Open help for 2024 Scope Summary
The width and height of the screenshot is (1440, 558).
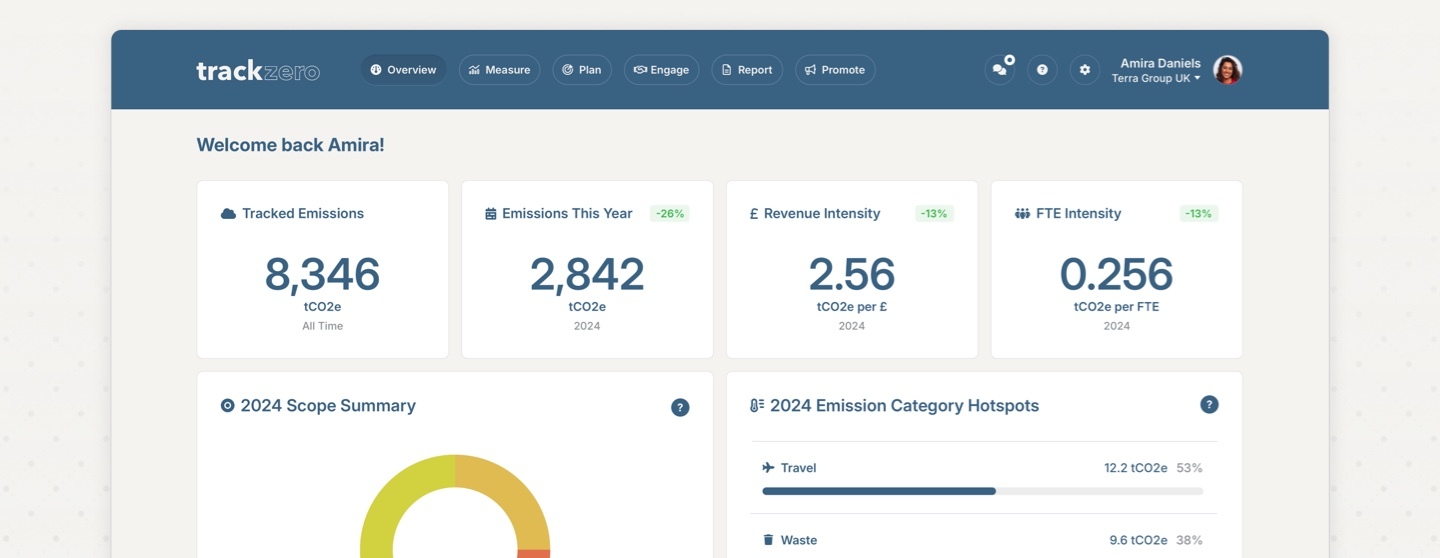click(x=680, y=407)
